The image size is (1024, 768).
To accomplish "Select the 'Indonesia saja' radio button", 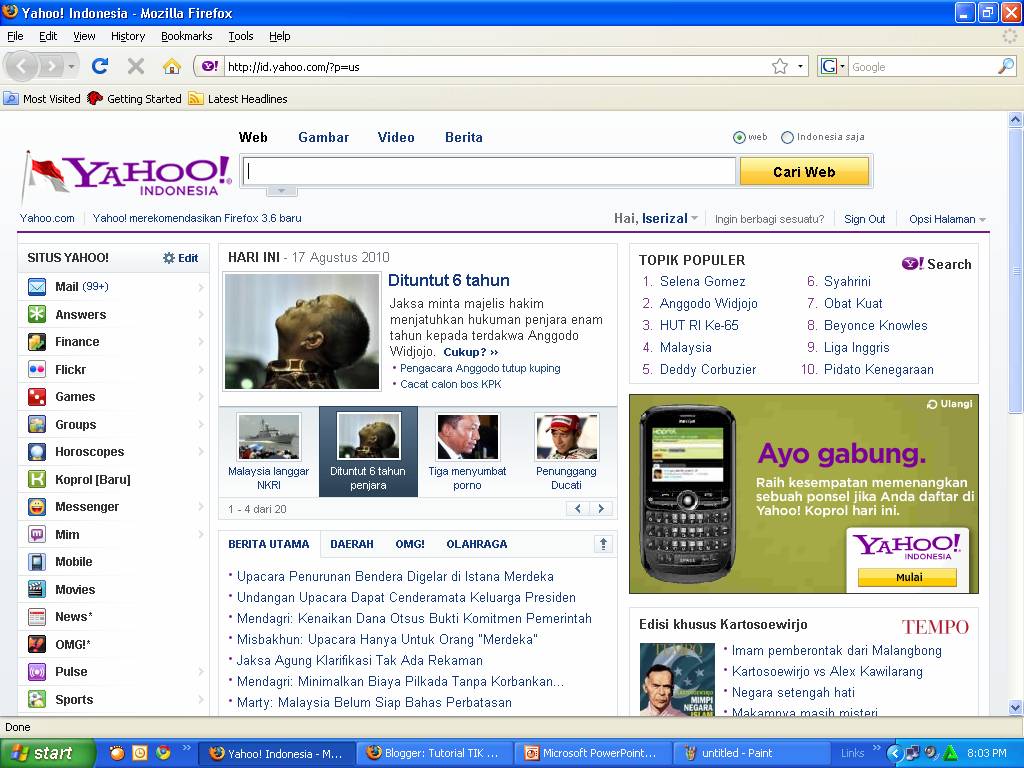I will 788,137.
